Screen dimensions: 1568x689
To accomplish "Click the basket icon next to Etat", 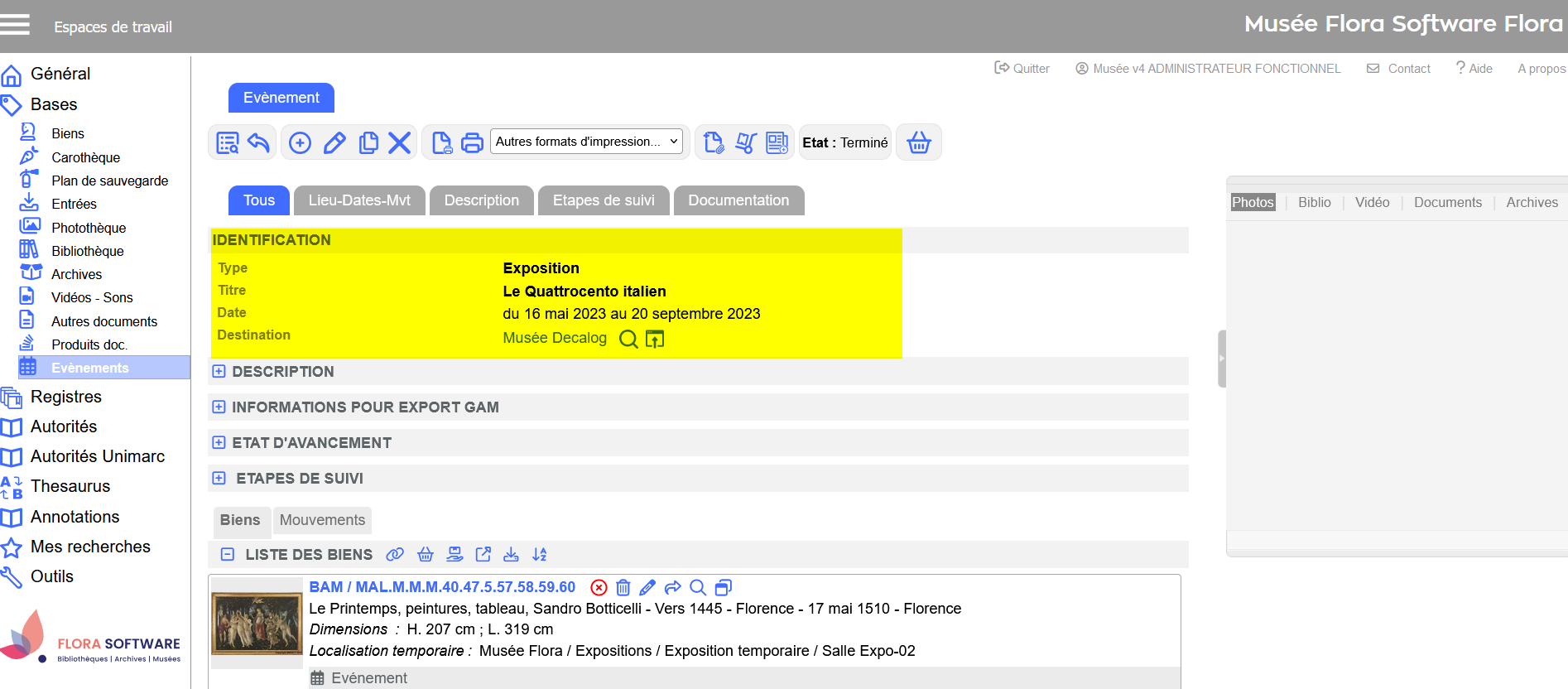I will coord(919,142).
